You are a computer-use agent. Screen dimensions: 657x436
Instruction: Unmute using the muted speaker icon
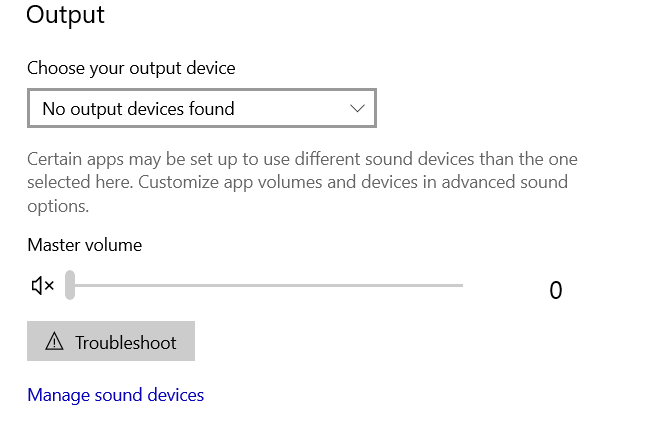(x=42, y=287)
